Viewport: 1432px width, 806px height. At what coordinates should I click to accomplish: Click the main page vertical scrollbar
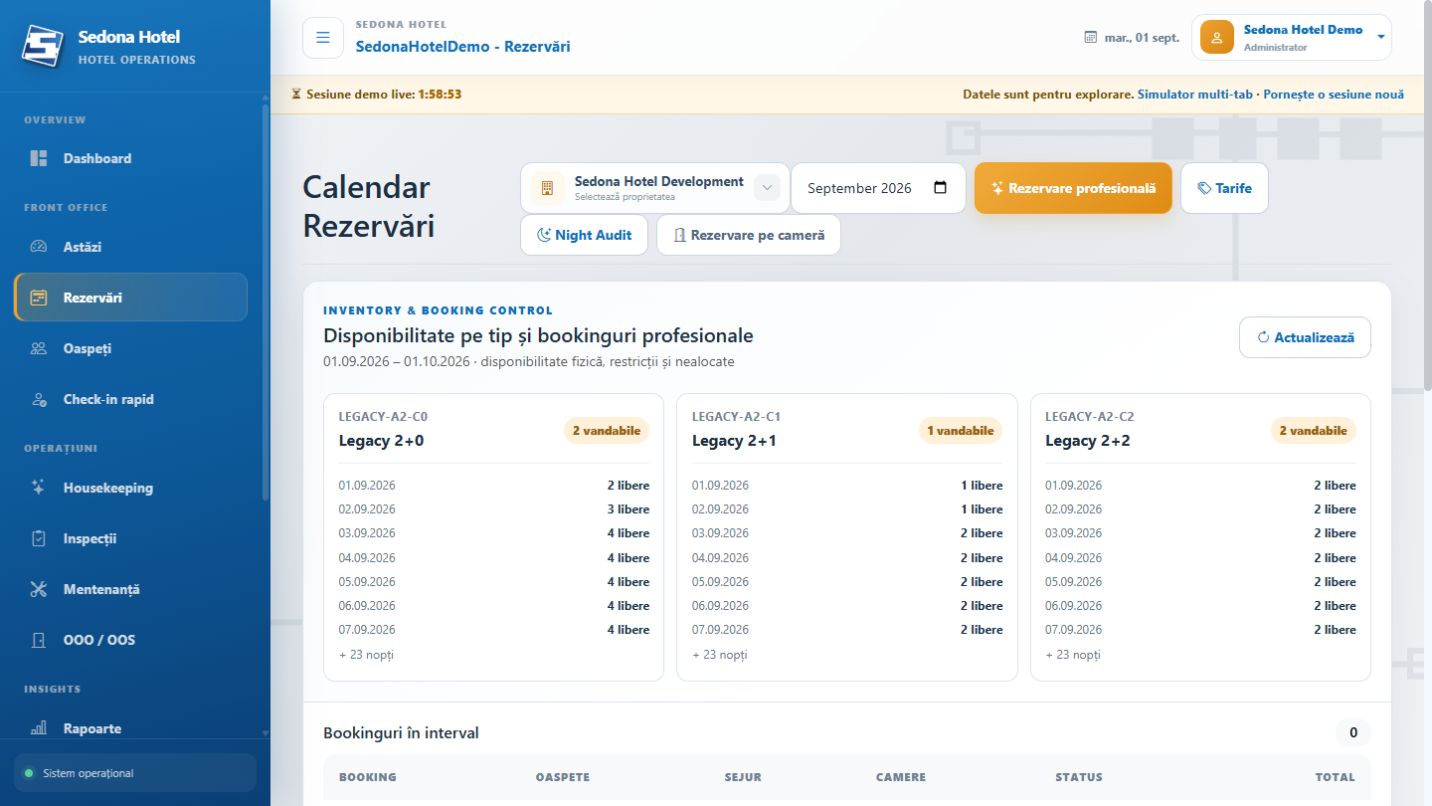(1427, 195)
